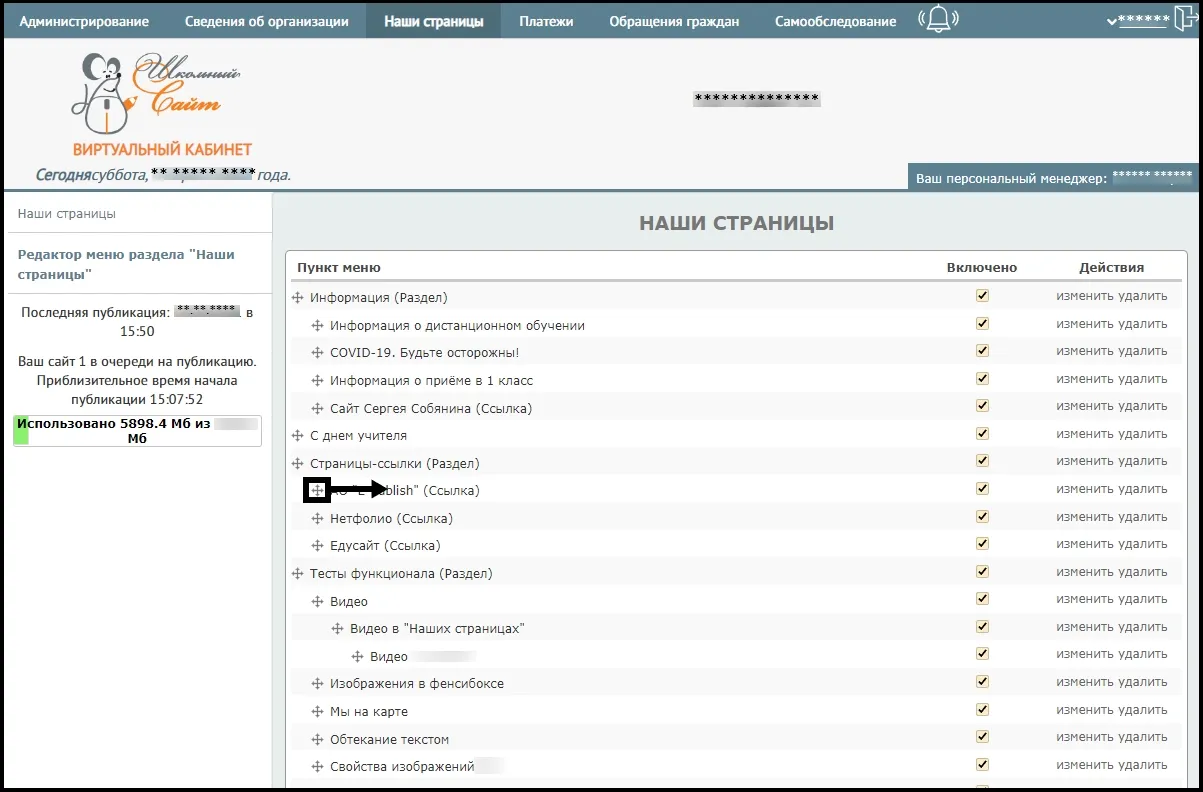Viewport: 1203px width, 792px height.
Task: Toggle the Едусайт (Ссылка) enabled checkbox
Action: pos(982,544)
